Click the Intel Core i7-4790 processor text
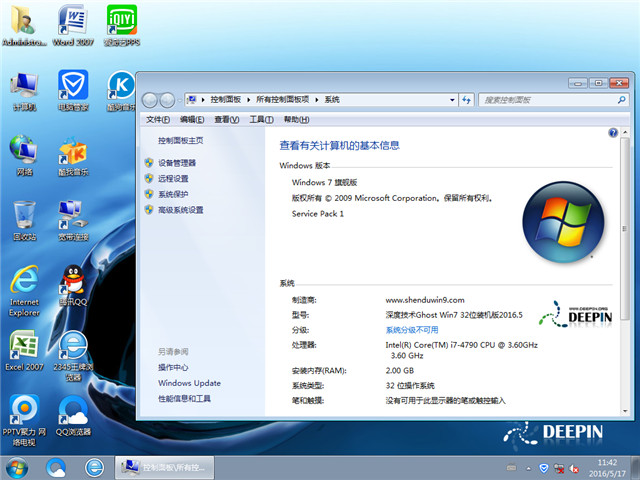Viewport: 640px width, 480px height. [462, 350]
